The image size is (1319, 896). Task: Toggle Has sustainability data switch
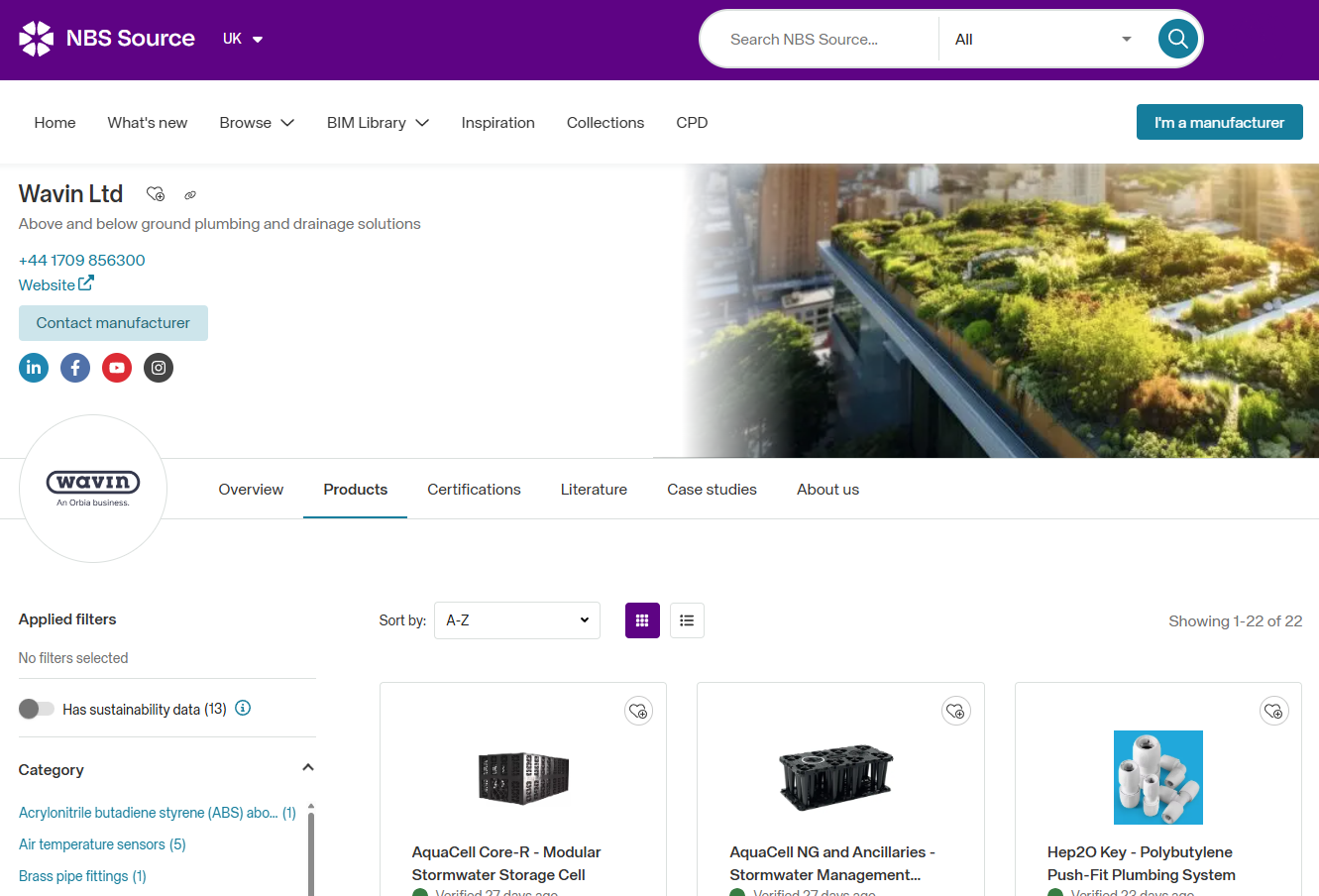pos(37,709)
